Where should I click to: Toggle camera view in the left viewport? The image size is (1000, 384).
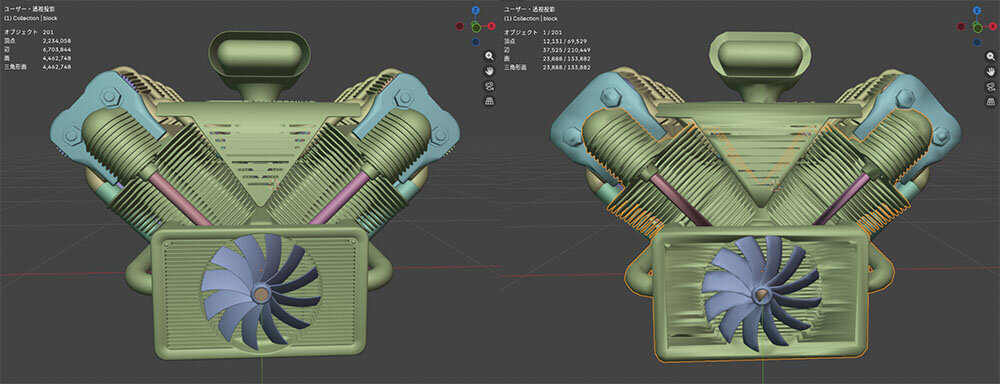tap(489, 86)
